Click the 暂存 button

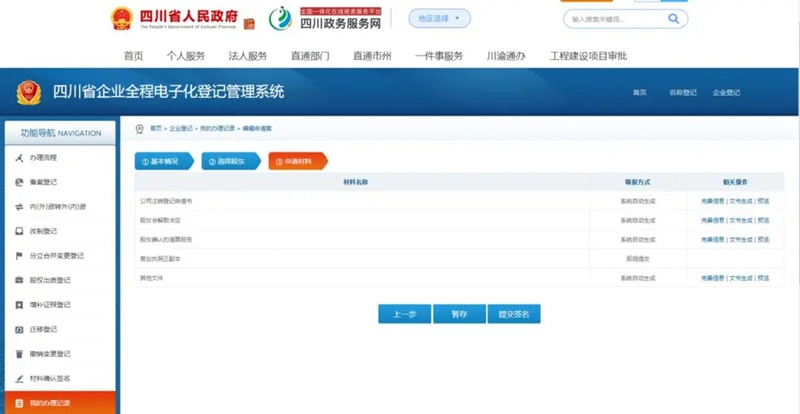click(459, 314)
